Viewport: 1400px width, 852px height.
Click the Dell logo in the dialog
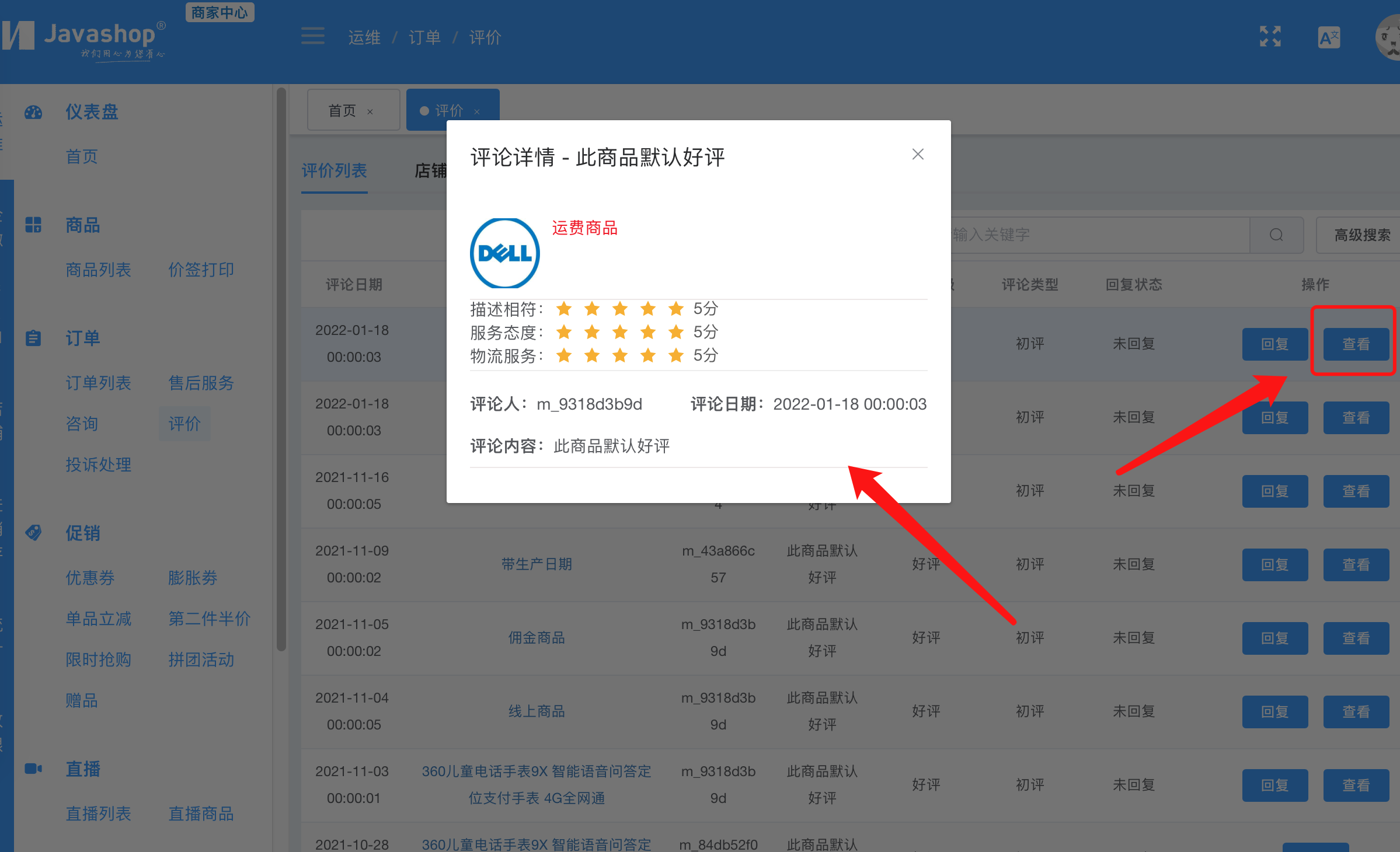click(x=504, y=253)
